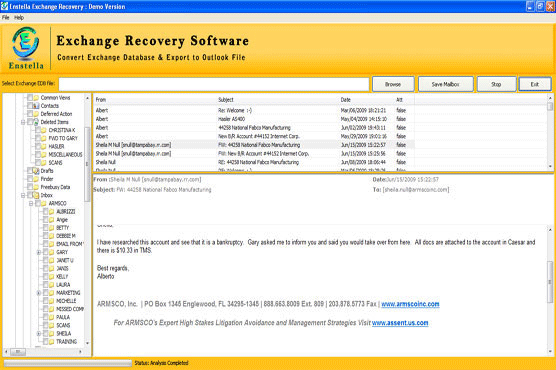Viewport: 556px width, 370px height.
Task: Click the MARKETING folder icon
Action: point(52,293)
